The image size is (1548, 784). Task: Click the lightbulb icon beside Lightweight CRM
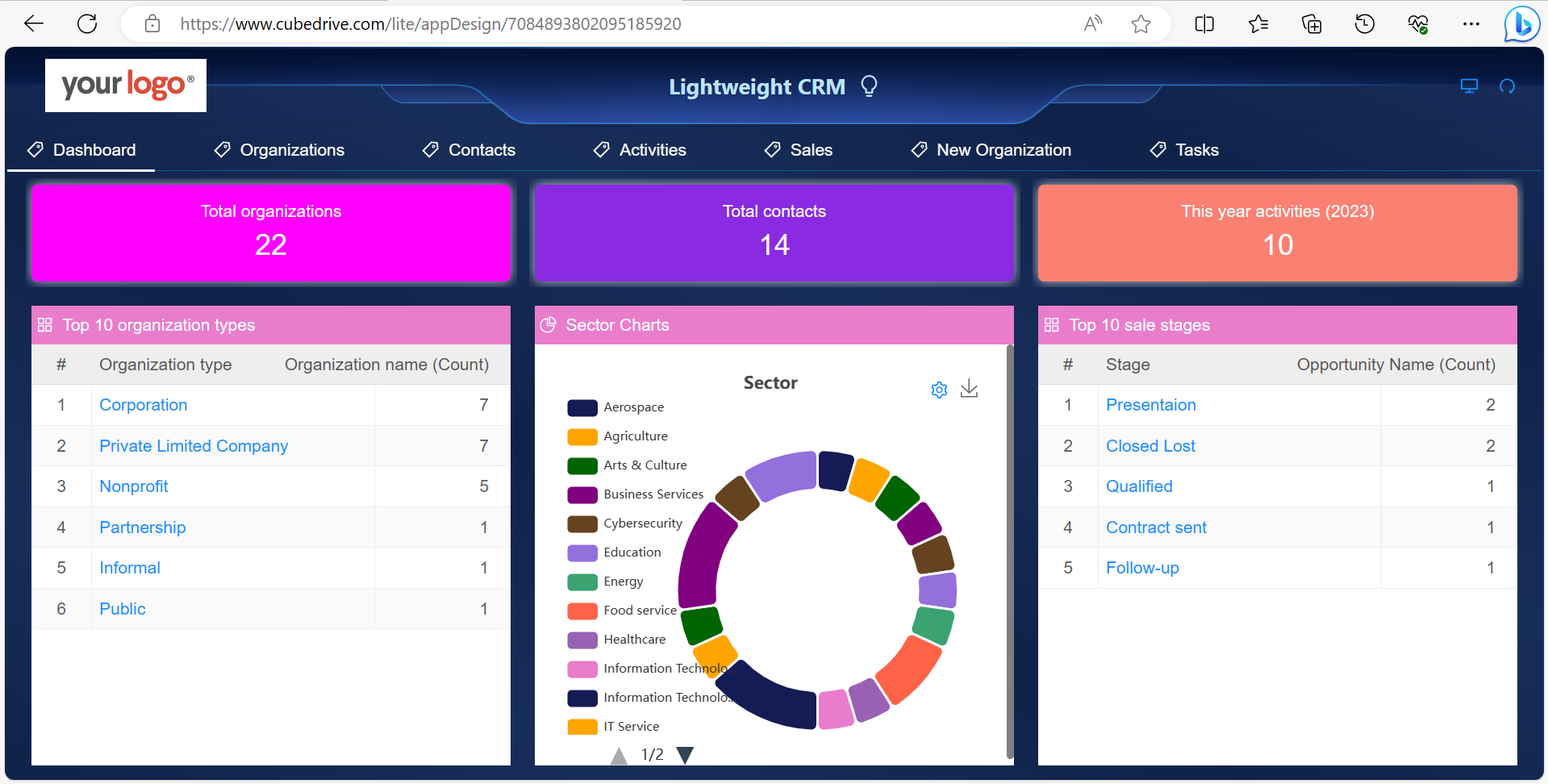pos(869,85)
